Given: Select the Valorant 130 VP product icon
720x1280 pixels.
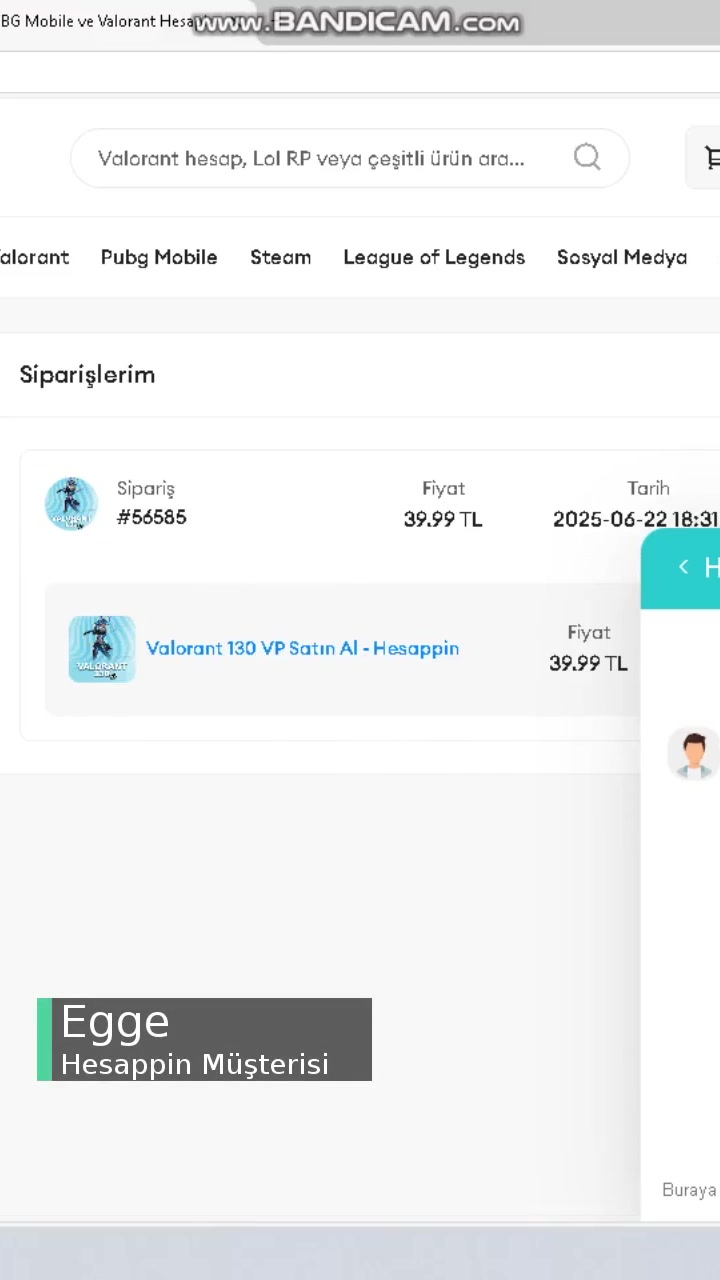Looking at the screenshot, I should (x=101, y=648).
